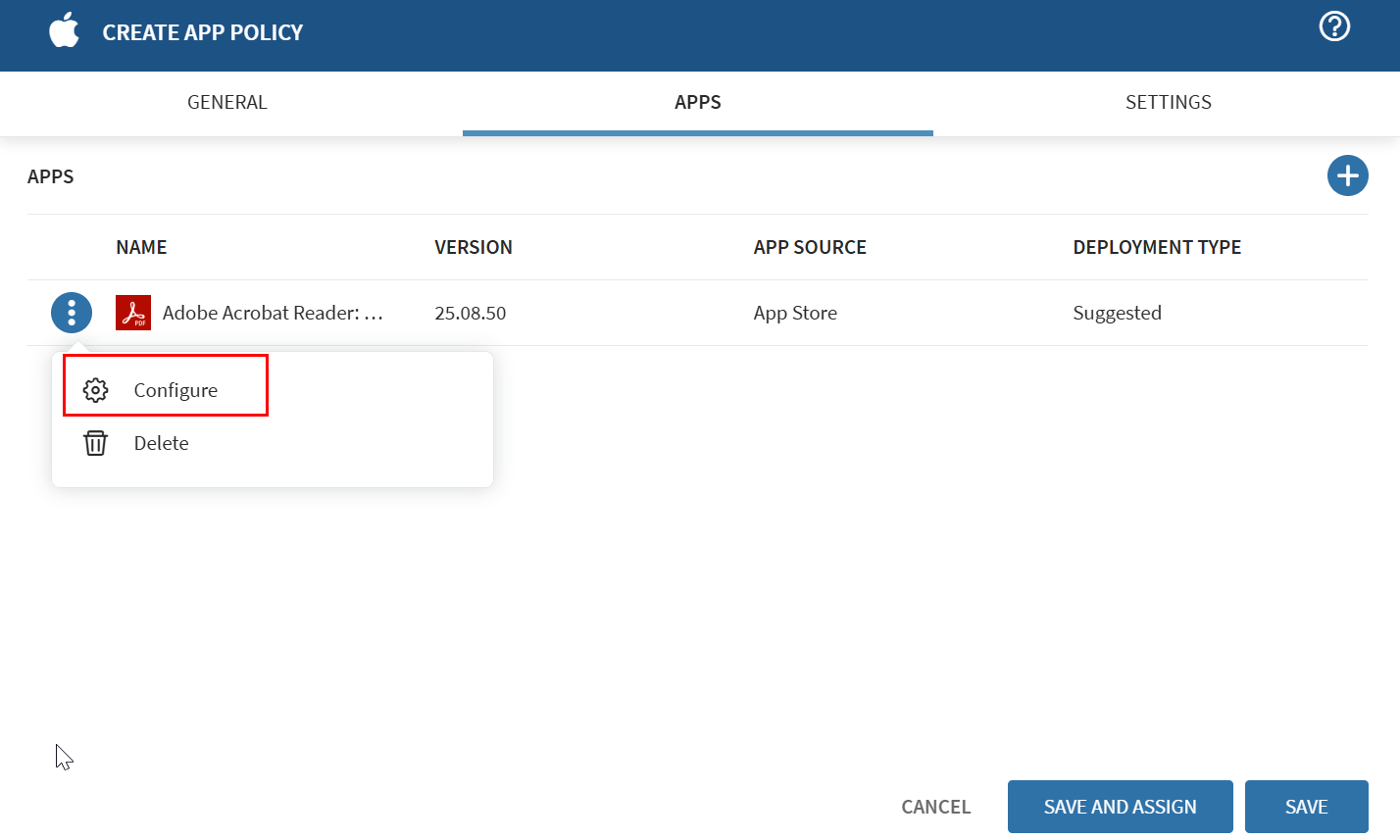Click the gear icon next to Configure

95,389
